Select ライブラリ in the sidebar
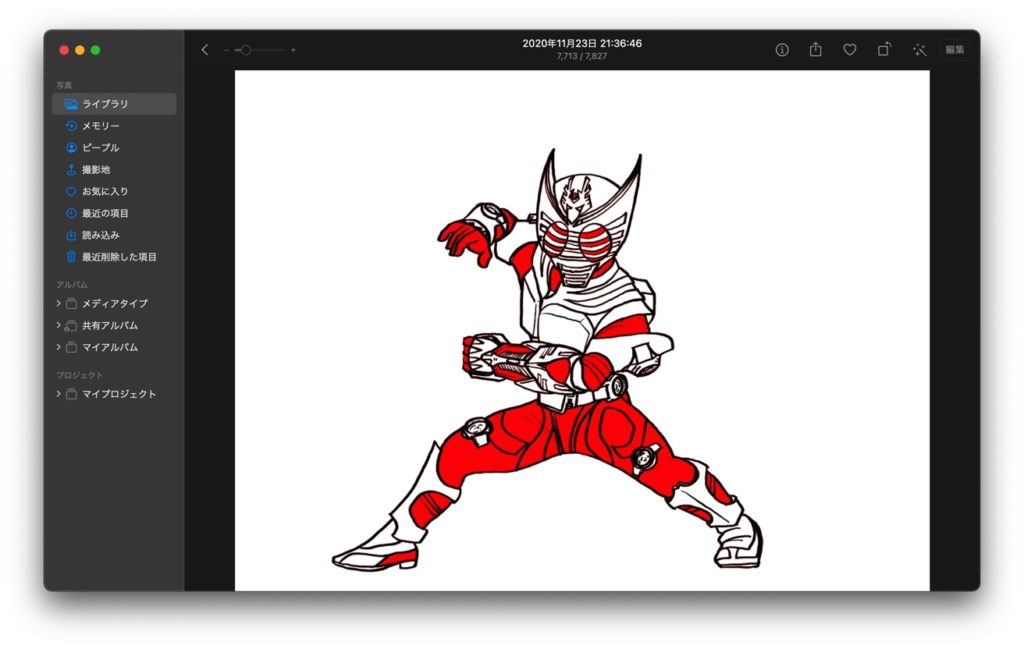This screenshot has width=1024, height=649. (114, 104)
